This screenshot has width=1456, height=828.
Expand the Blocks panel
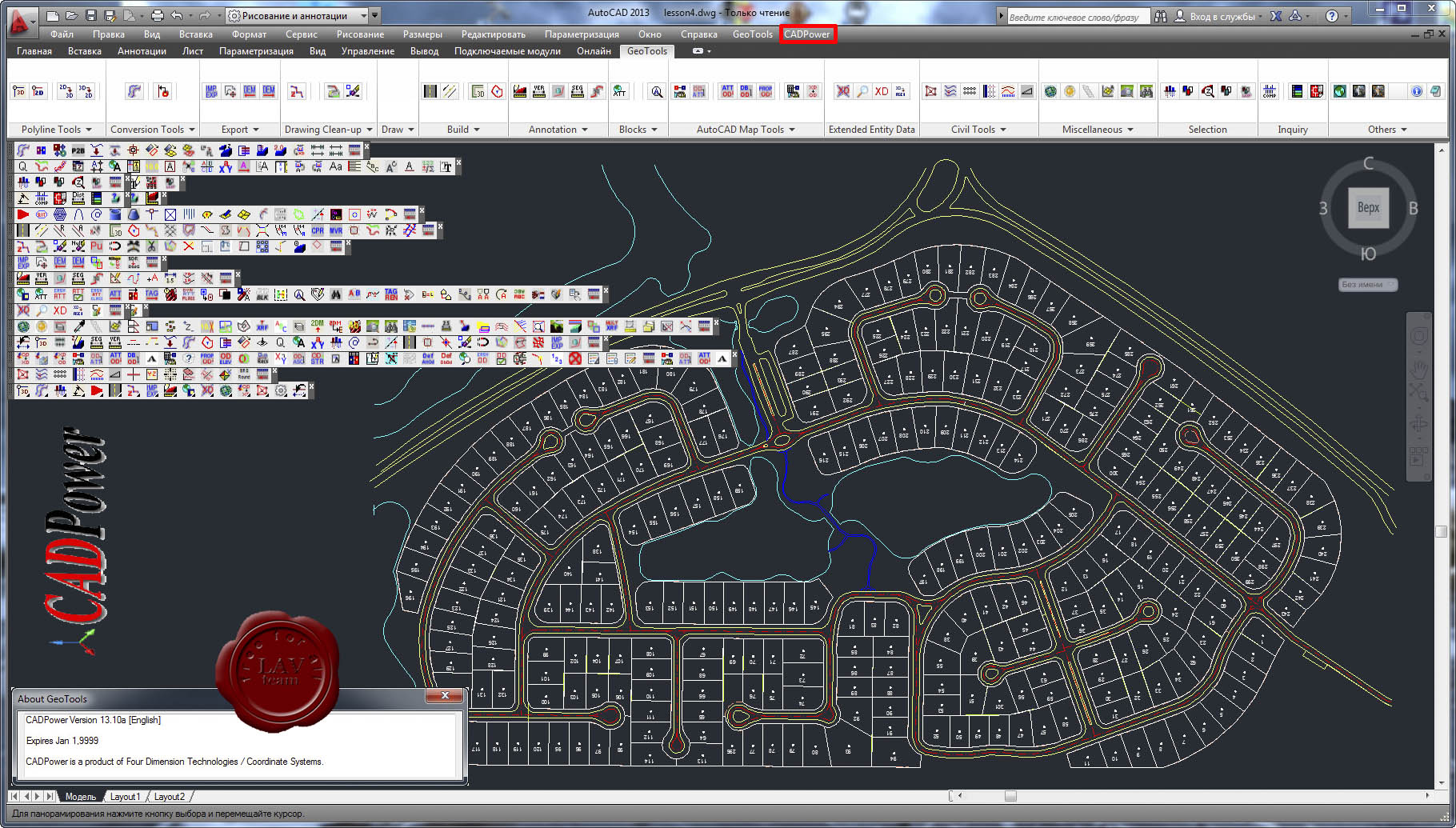638,129
